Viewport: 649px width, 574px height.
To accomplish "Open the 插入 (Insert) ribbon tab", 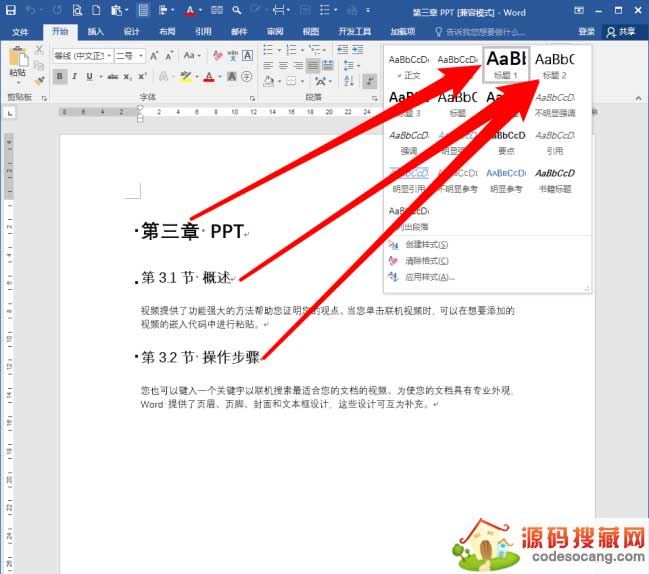I will tap(96, 31).
